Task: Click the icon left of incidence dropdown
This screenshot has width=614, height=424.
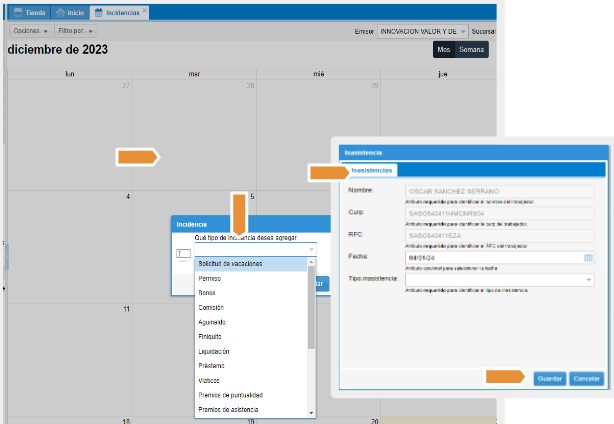Action: click(x=182, y=253)
